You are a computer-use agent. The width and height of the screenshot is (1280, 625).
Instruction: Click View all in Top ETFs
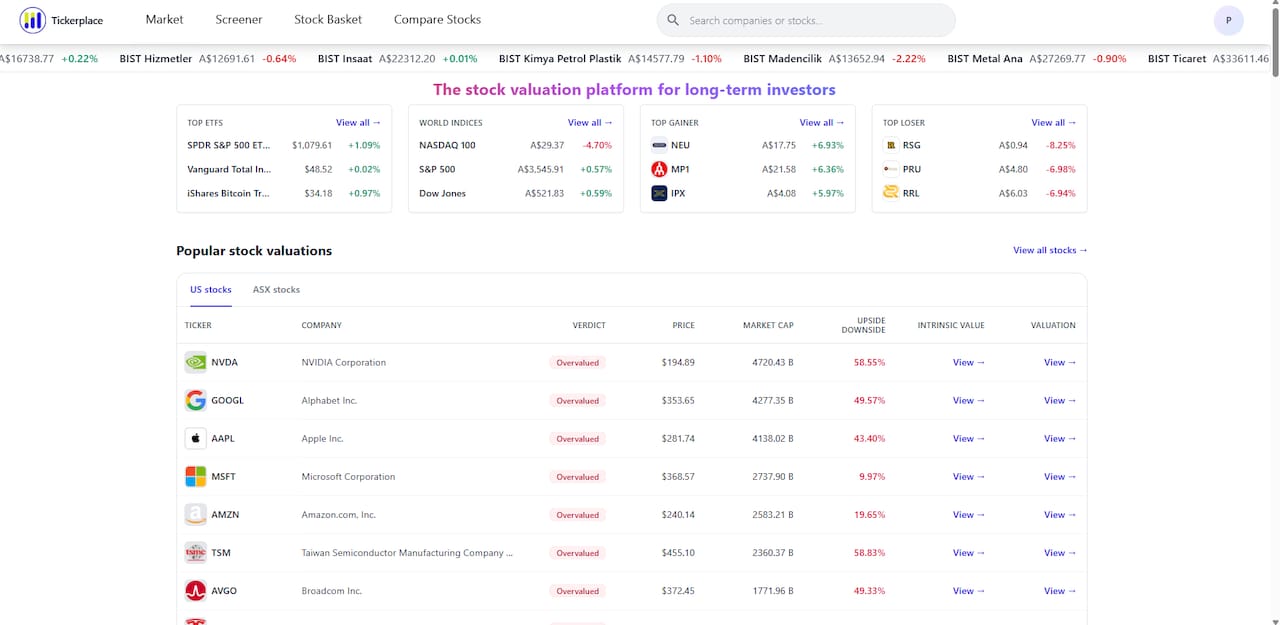[358, 123]
